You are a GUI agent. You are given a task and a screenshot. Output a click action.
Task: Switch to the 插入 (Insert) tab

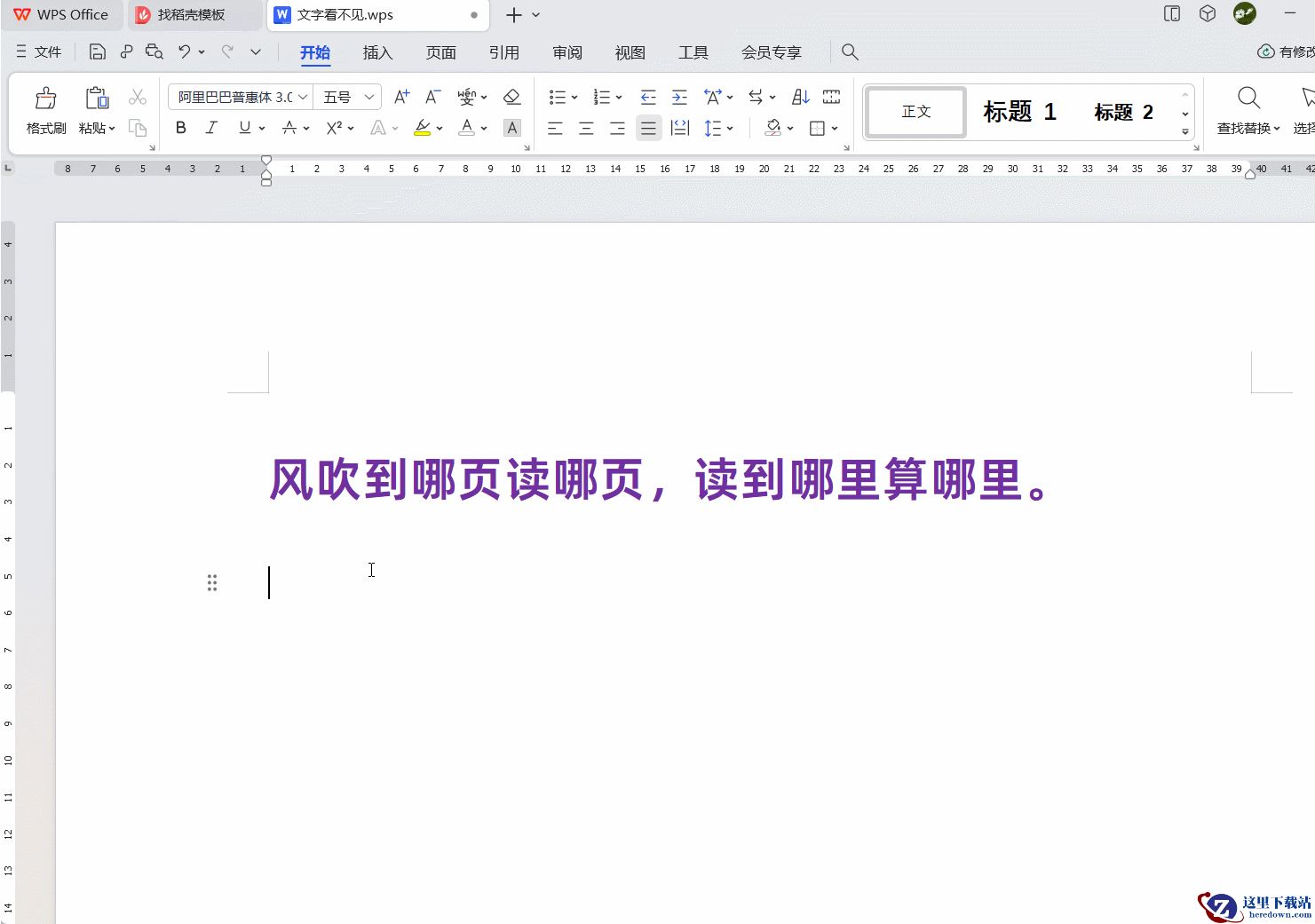click(x=377, y=52)
